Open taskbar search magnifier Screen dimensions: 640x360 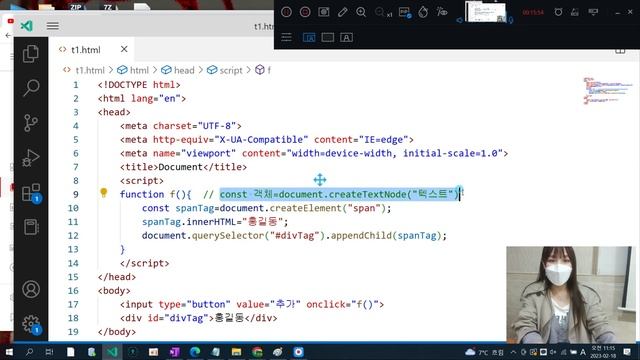(x=29, y=352)
